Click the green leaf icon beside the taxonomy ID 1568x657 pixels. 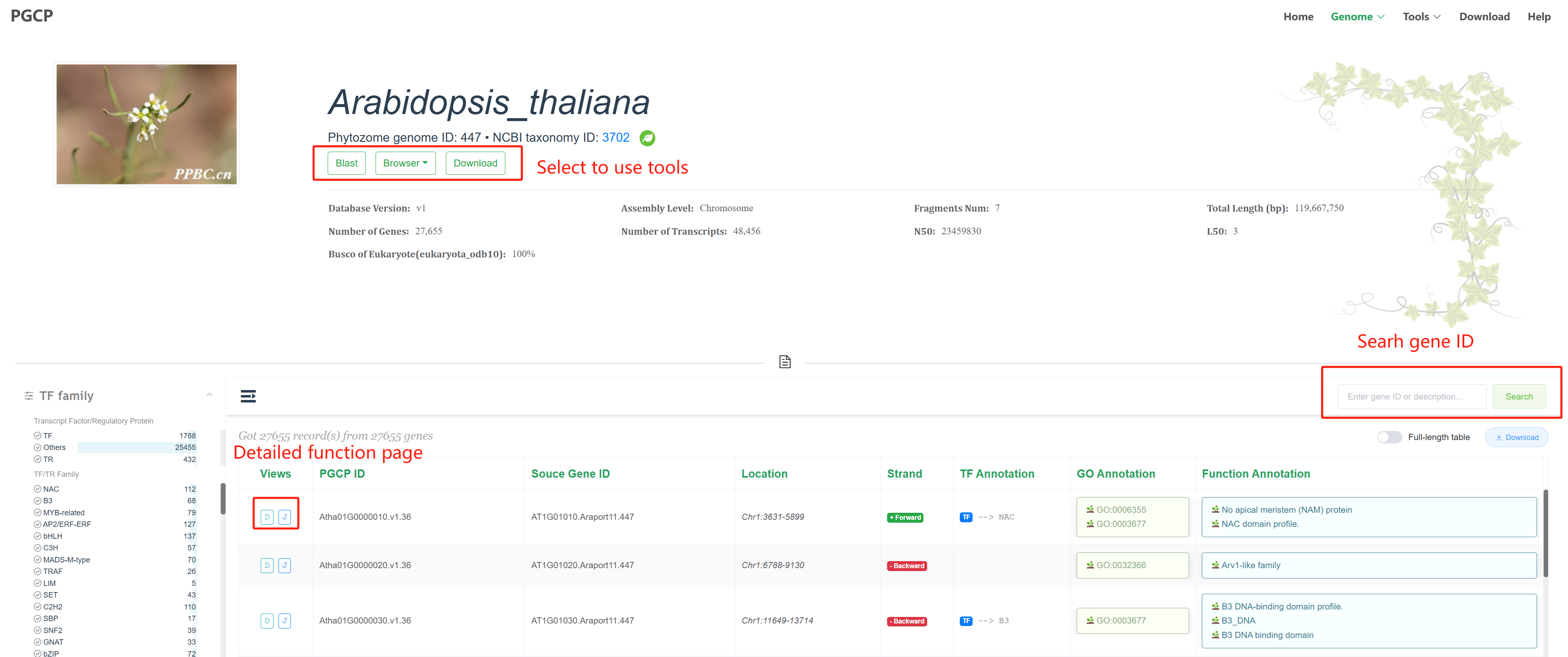pyautogui.click(x=647, y=138)
